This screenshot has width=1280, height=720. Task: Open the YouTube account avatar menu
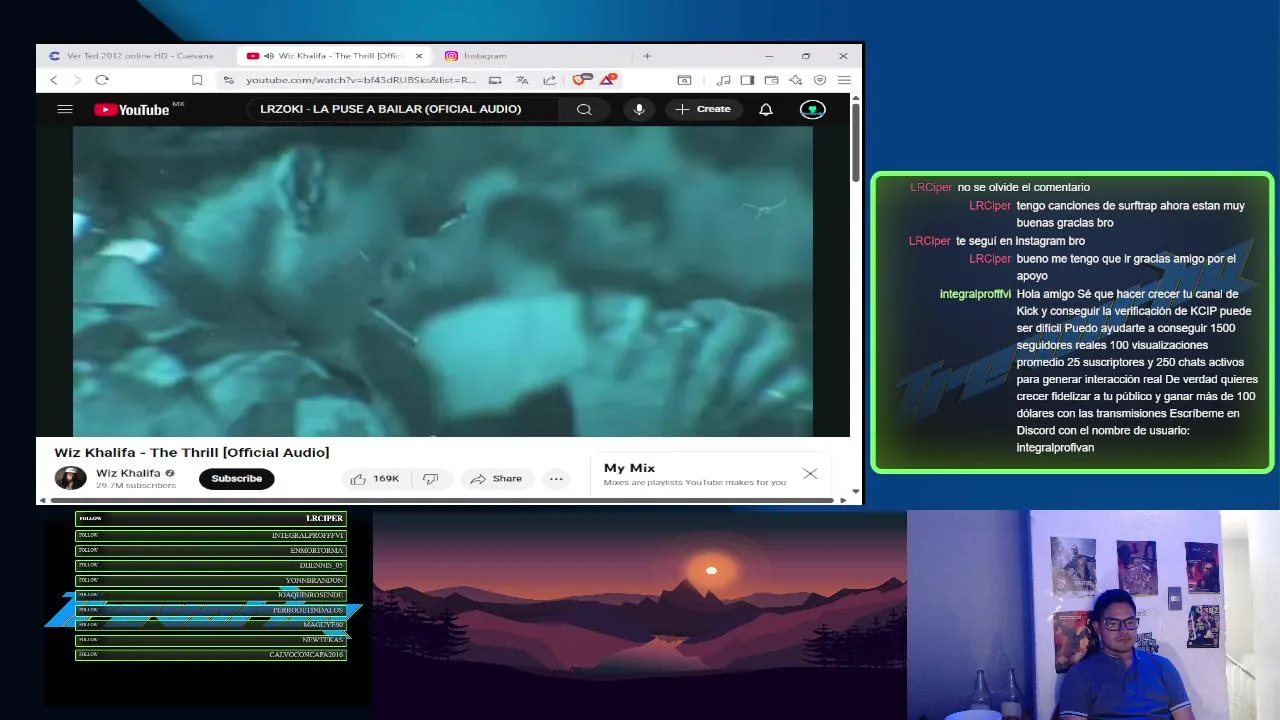tap(812, 109)
